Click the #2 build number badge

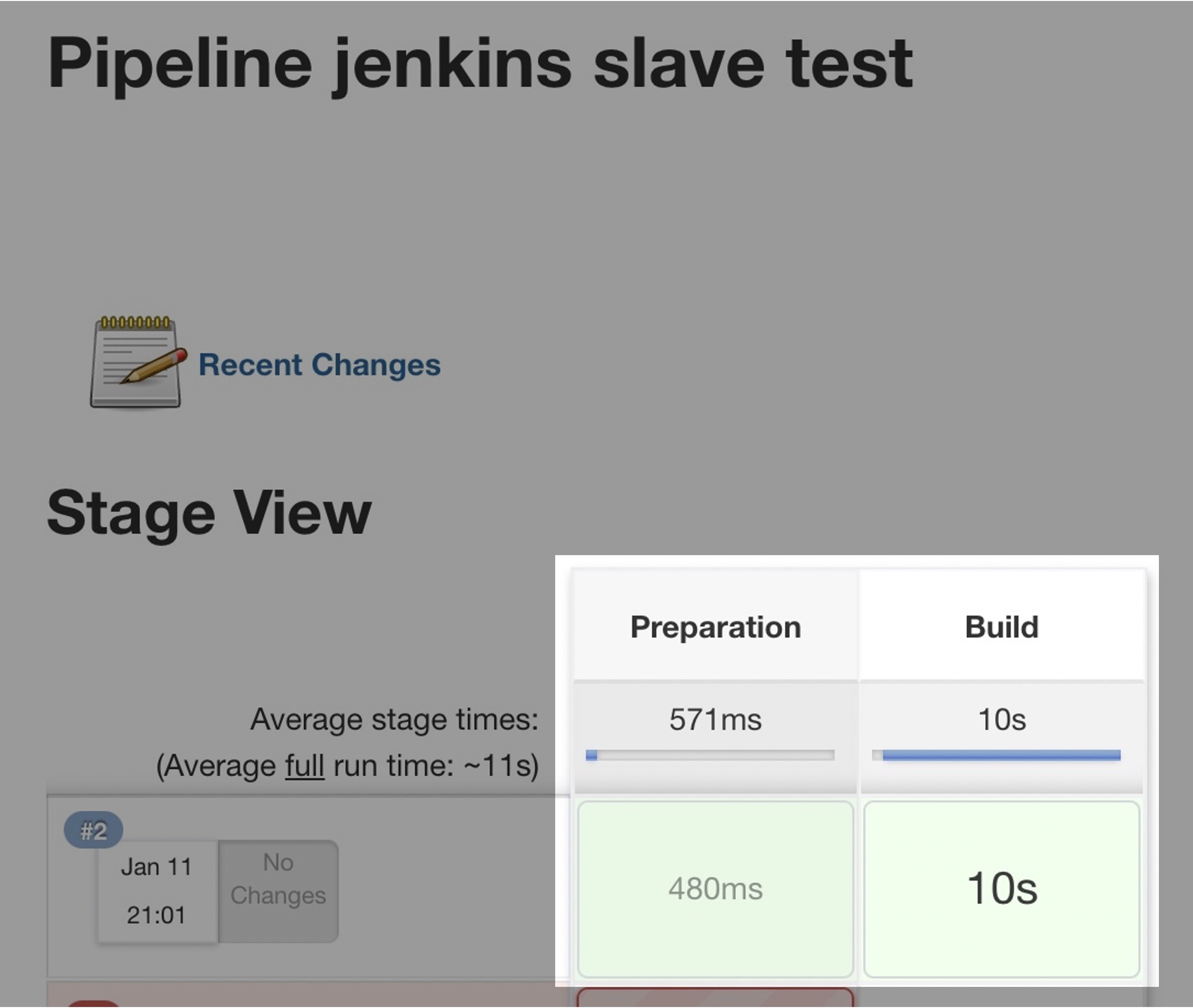point(93,830)
